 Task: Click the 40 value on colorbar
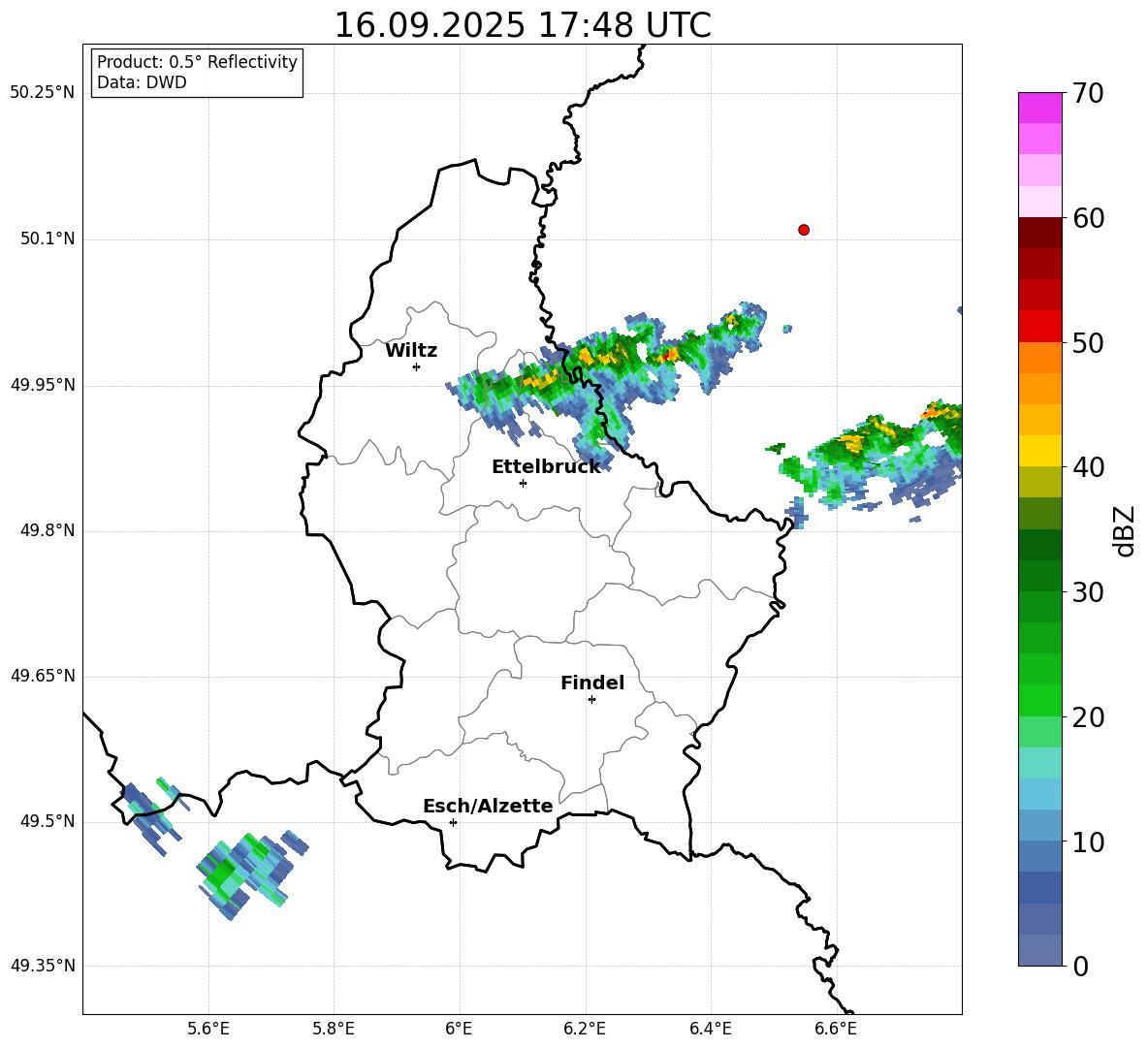click(x=1088, y=467)
